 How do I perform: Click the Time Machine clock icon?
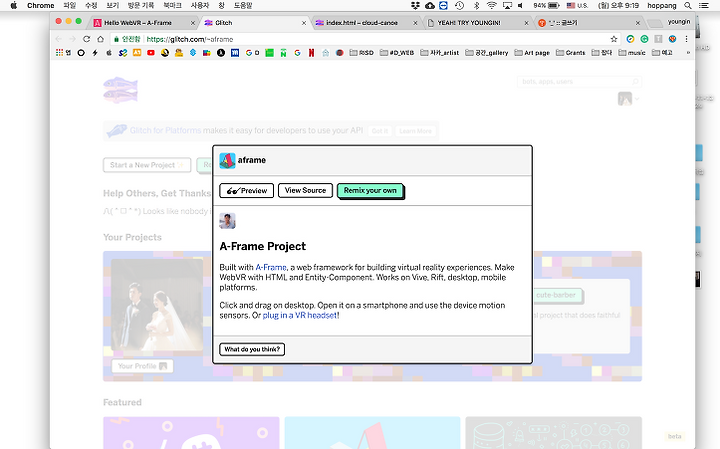[460, 6]
